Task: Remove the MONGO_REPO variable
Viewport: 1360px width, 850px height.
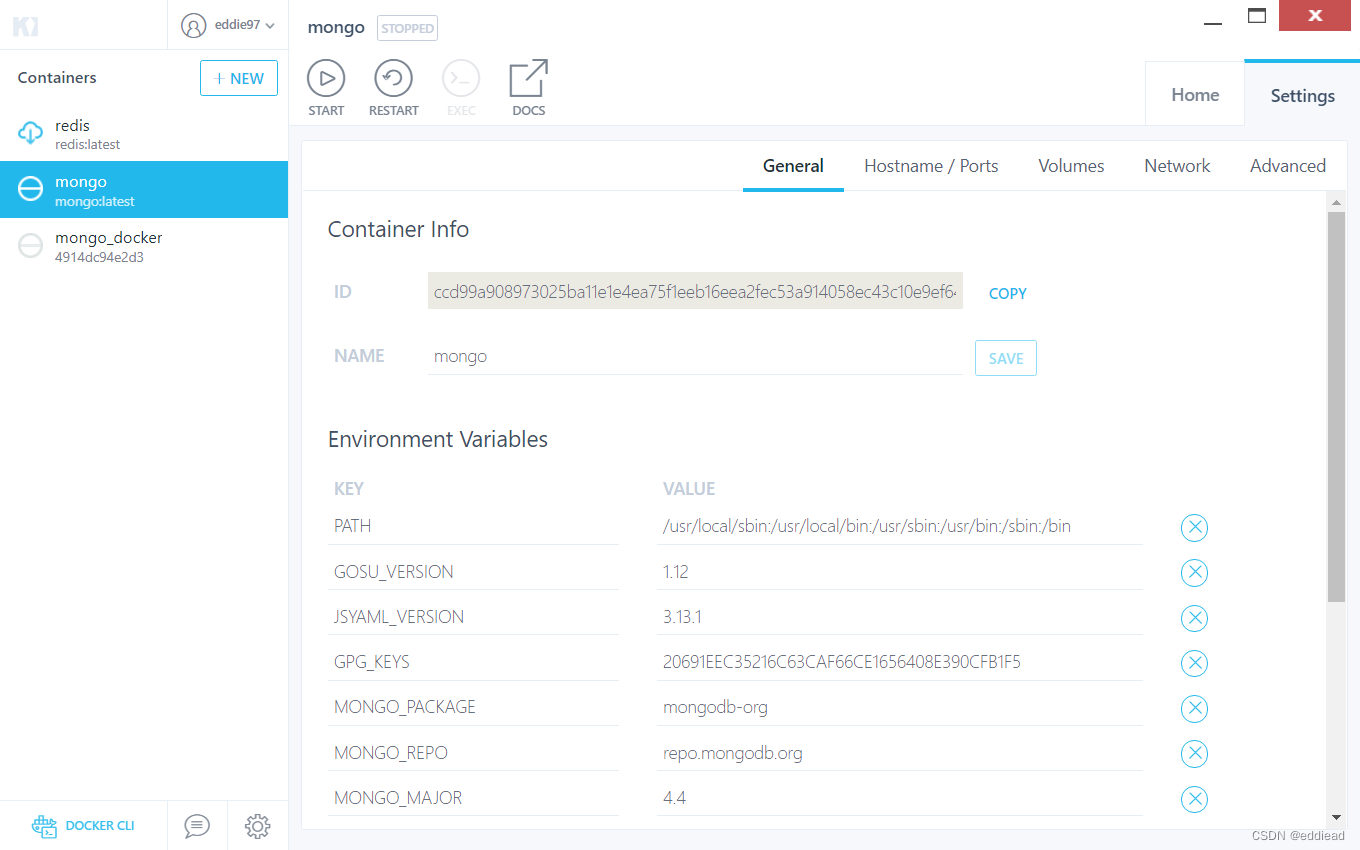Action: click(1194, 754)
